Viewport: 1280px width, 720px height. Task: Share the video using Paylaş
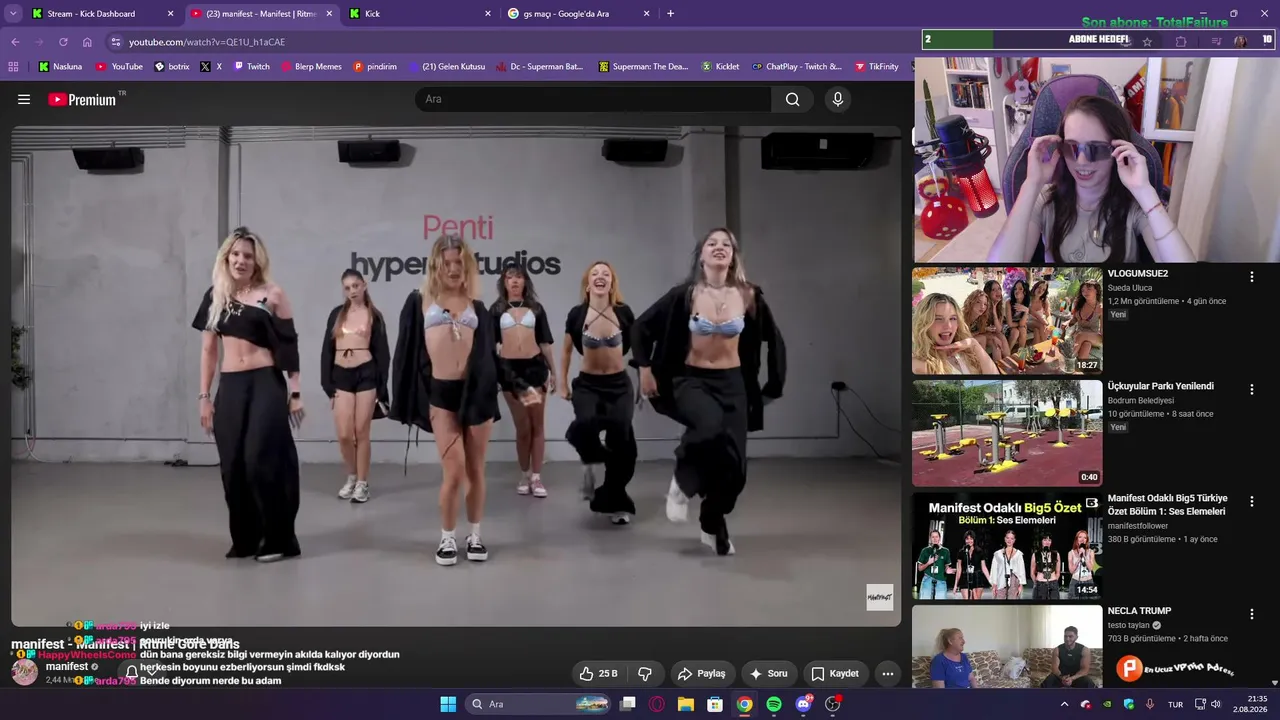[703, 673]
